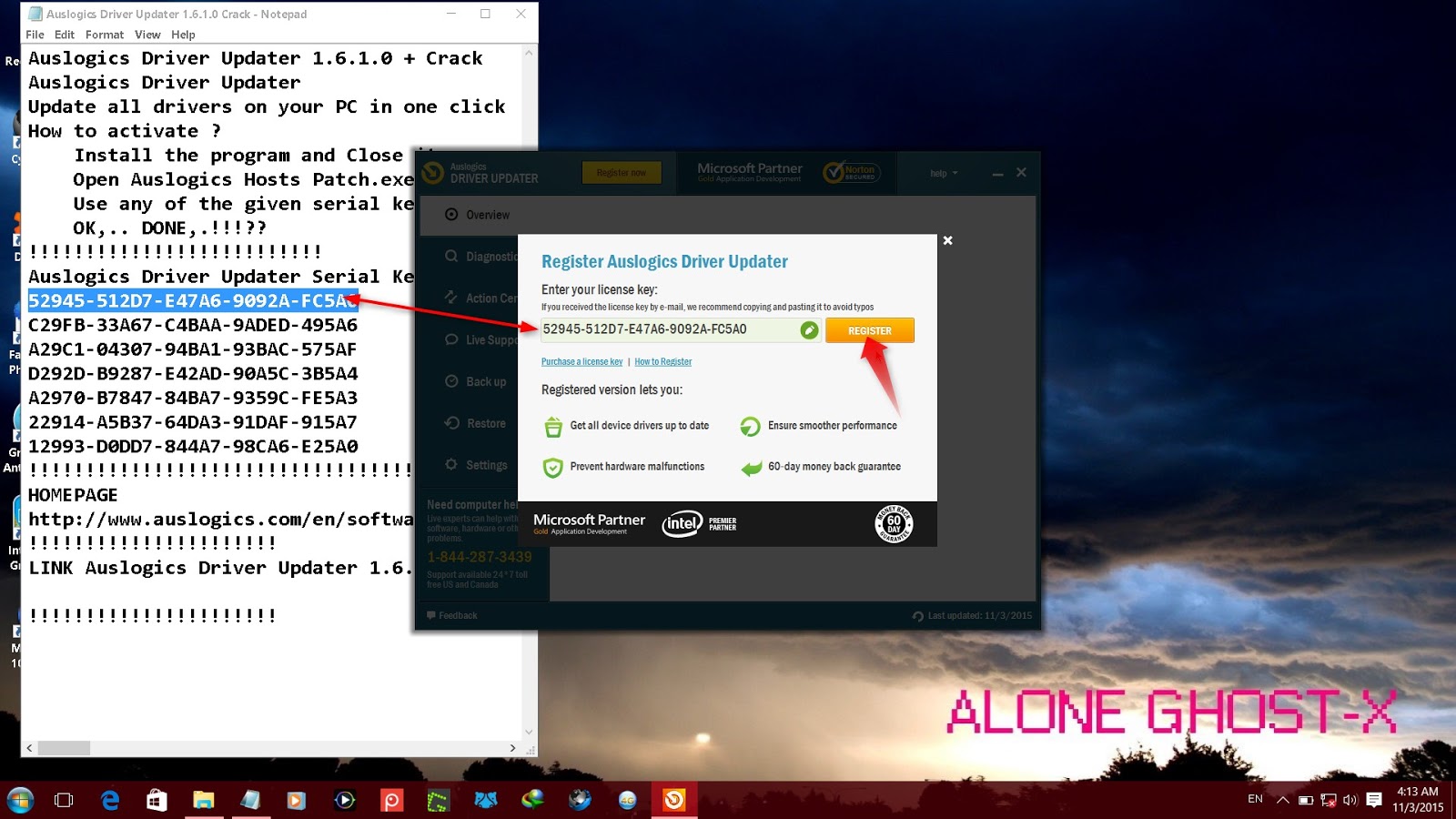Click the taskbar clock showing 4:13 AM
Viewport: 1456px width, 819px height.
tap(1417, 800)
